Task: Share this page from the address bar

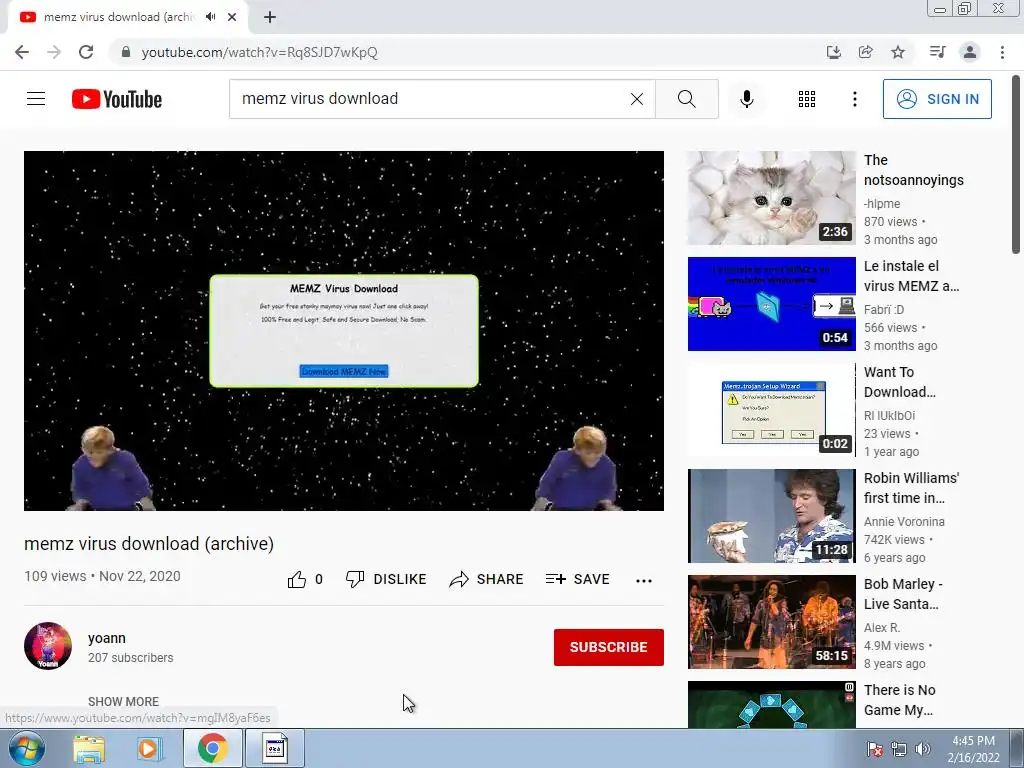Action: (865, 52)
